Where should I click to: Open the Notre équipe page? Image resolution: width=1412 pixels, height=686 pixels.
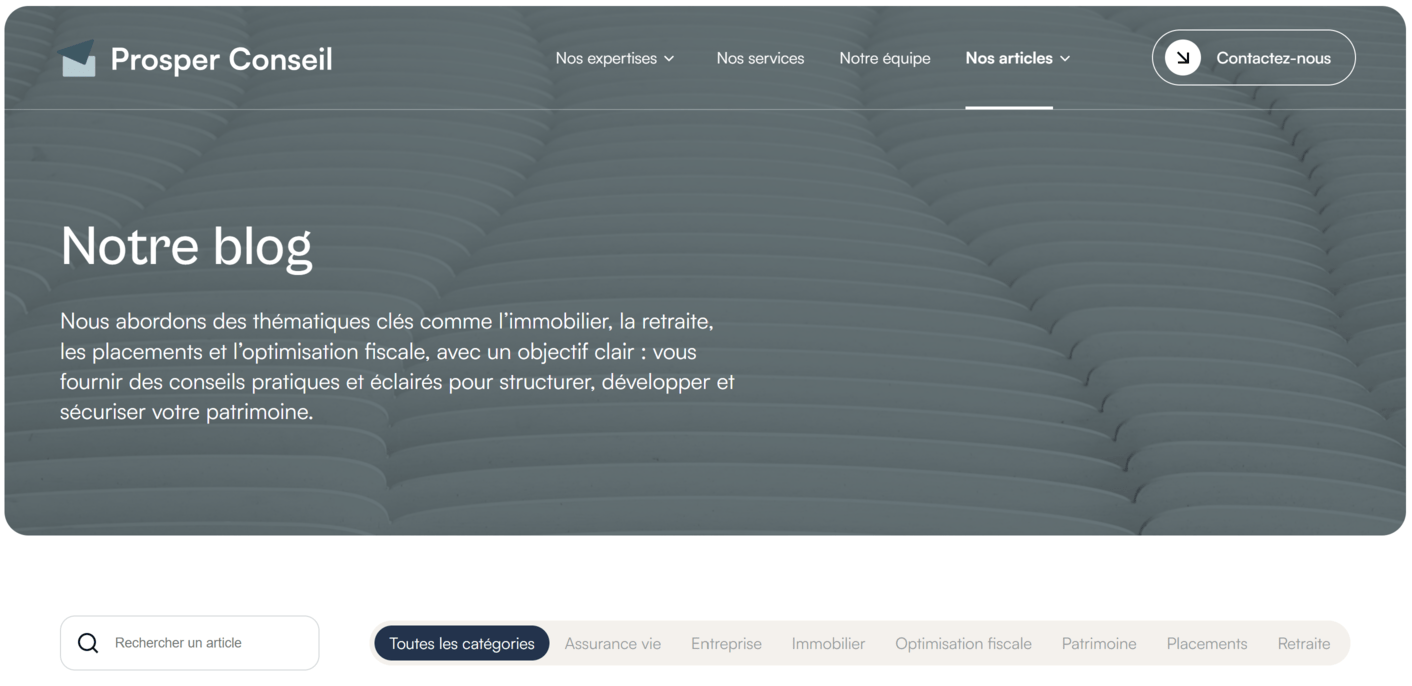coord(885,58)
